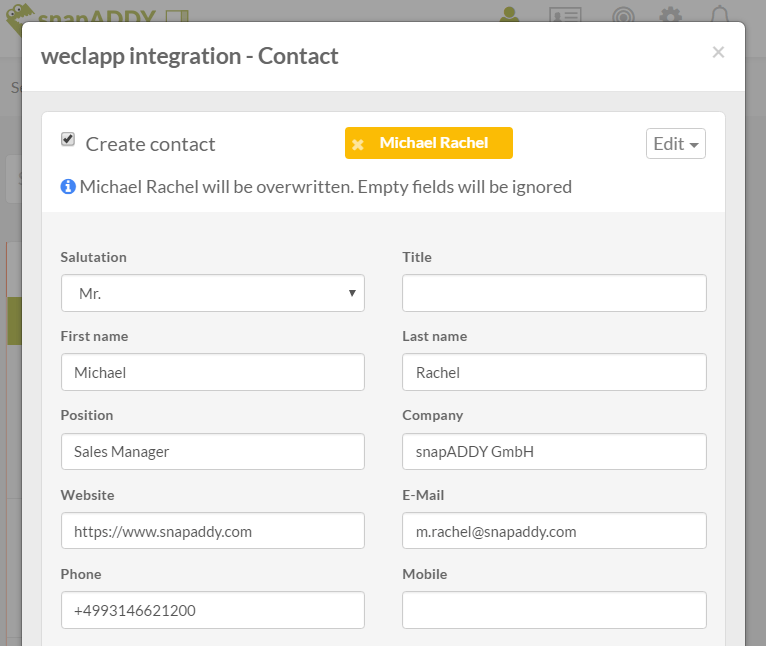
Task: Click into the Title input field
Action: (554, 293)
